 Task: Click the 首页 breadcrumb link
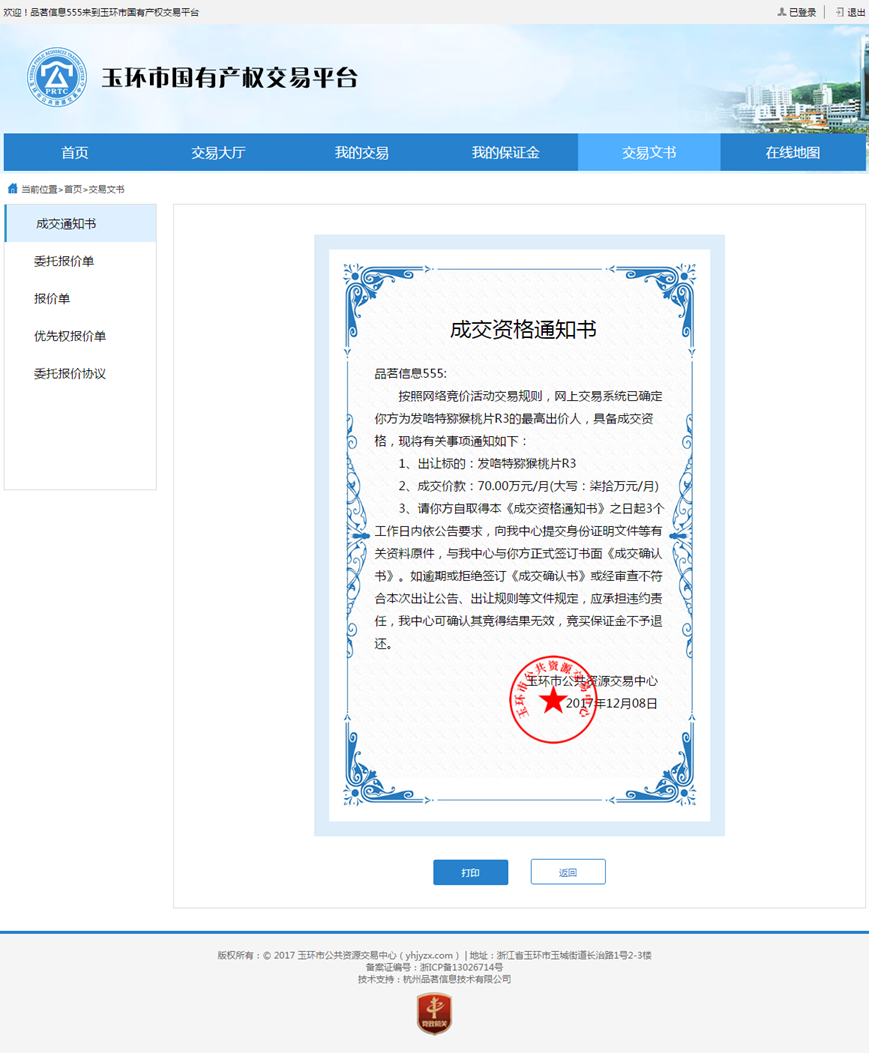click(73, 189)
